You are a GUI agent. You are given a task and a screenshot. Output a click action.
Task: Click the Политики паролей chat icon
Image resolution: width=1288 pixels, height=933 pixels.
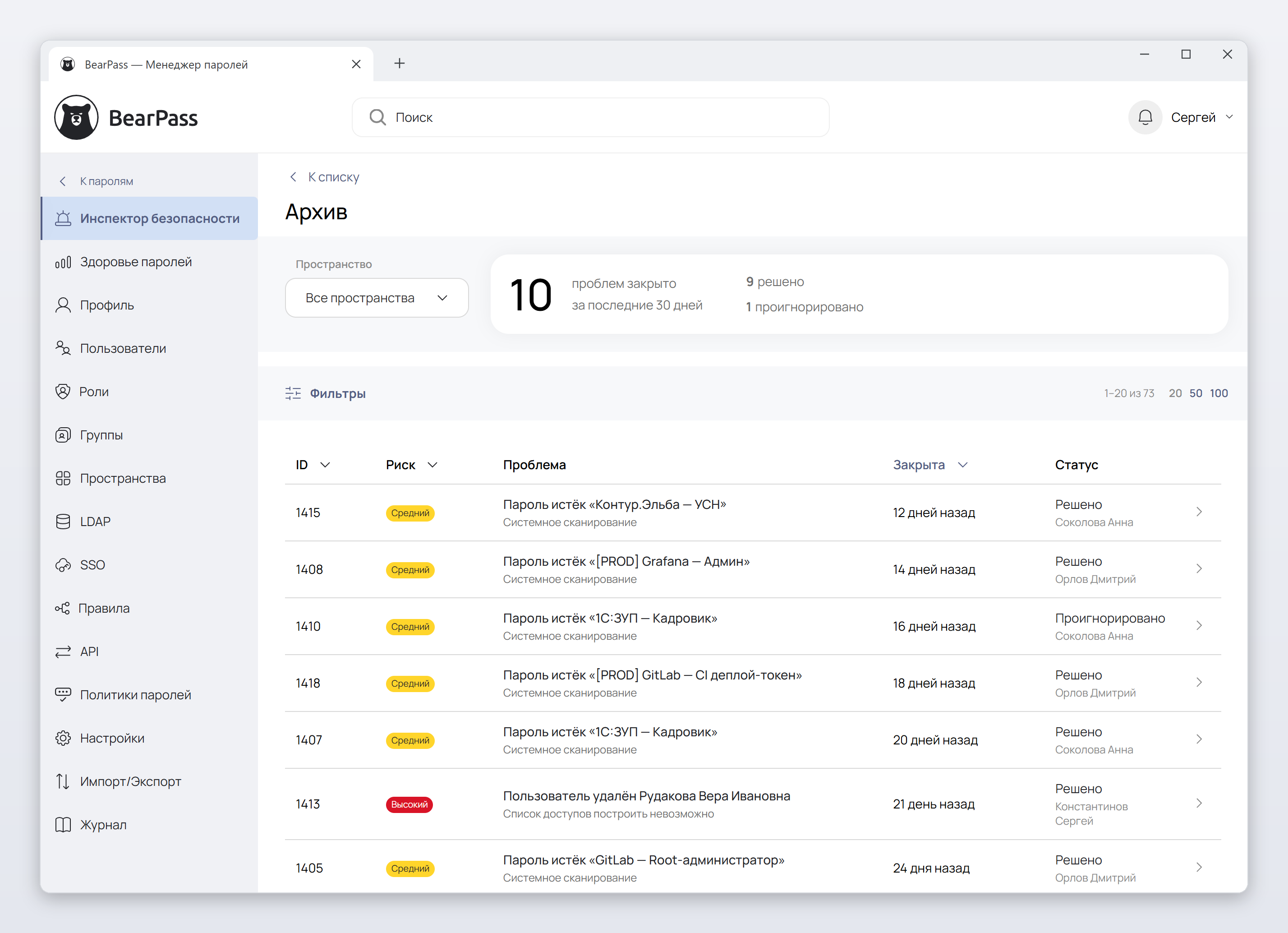pos(63,694)
